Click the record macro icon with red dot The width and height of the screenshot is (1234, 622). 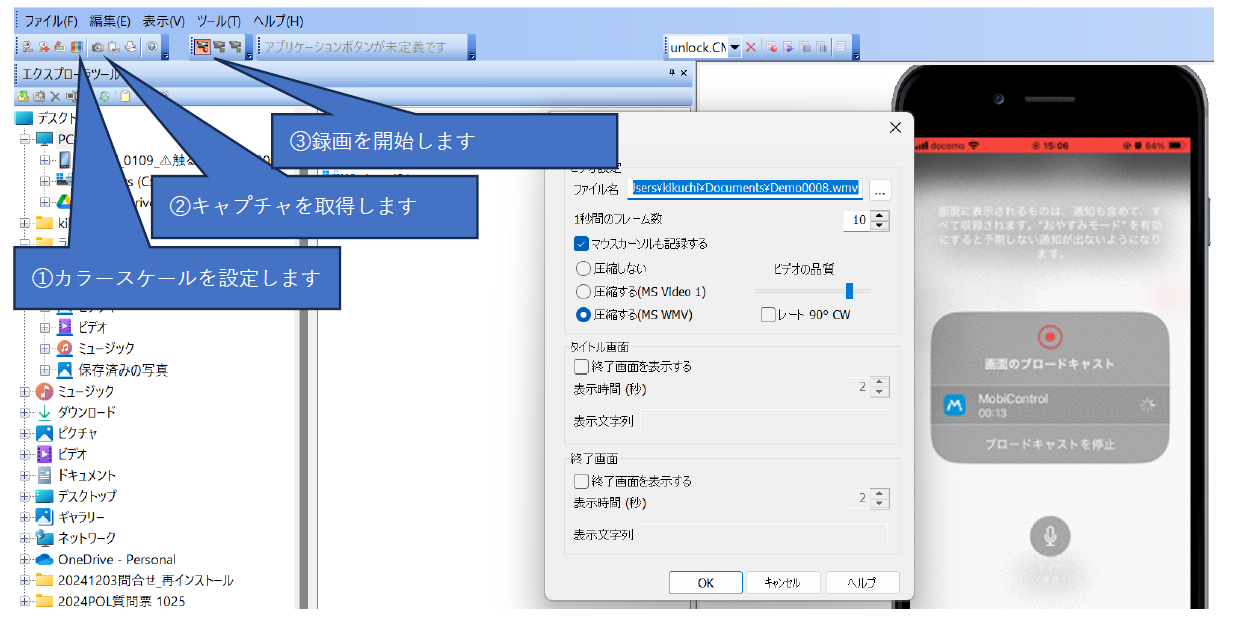pyautogui.click(x=771, y=47)
